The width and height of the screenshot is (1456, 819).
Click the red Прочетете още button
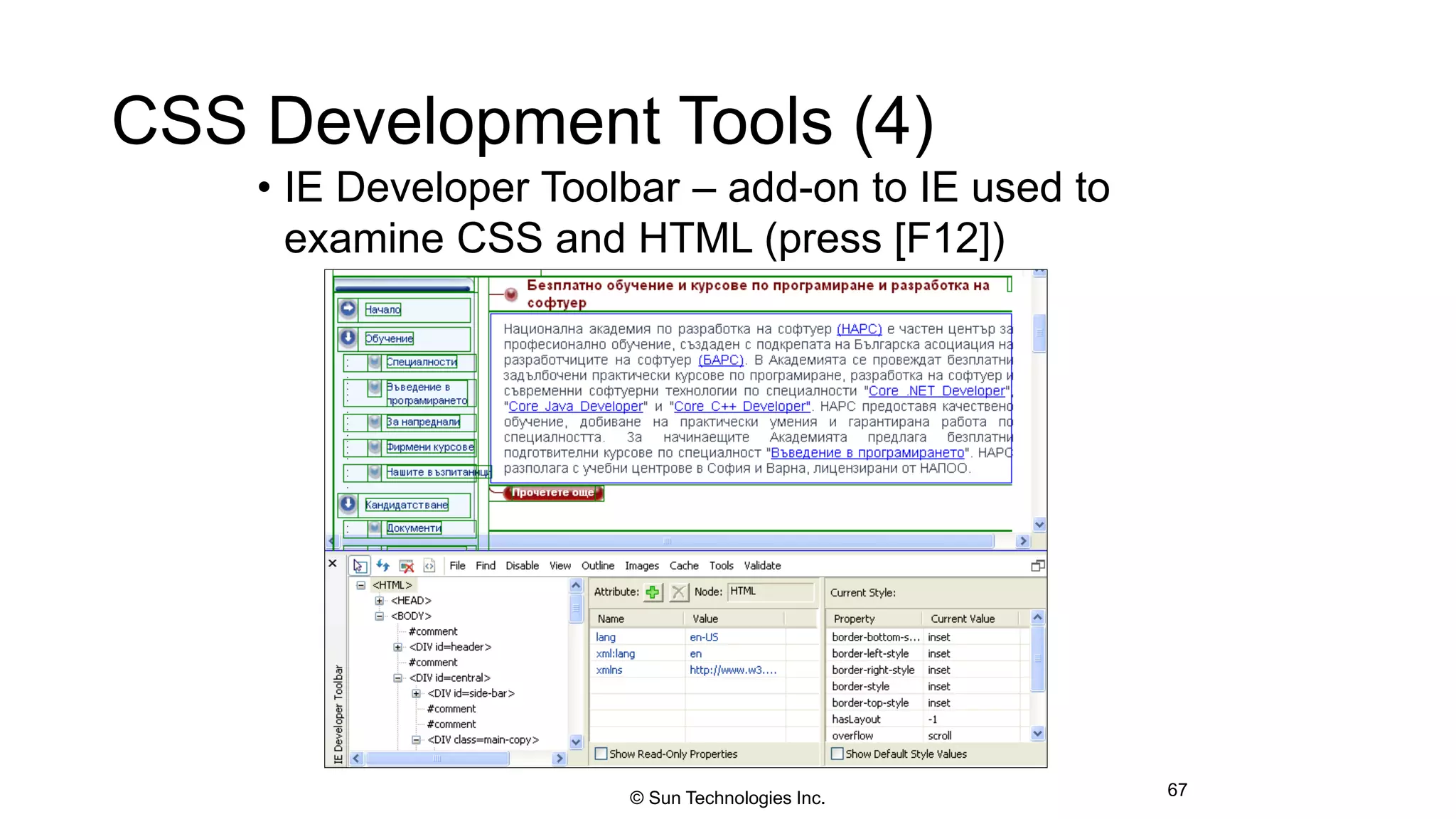coord(553,493)
